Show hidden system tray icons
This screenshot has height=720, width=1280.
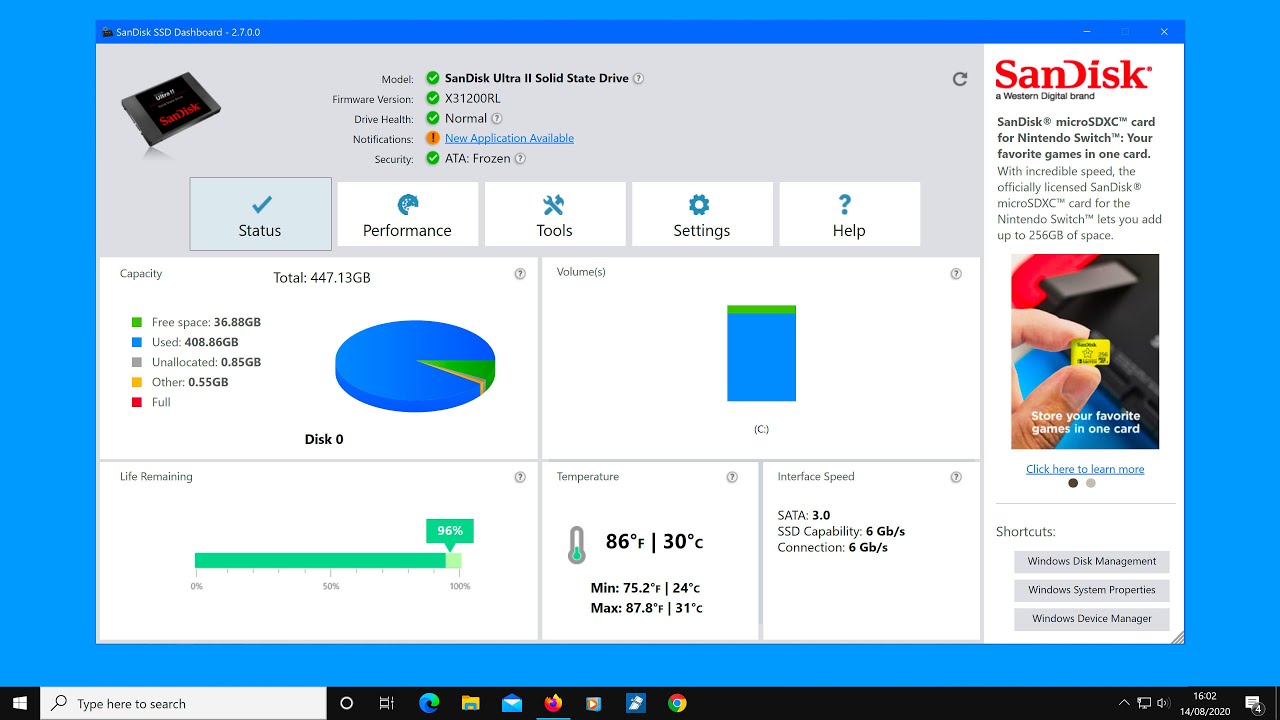click(1124, 703)
